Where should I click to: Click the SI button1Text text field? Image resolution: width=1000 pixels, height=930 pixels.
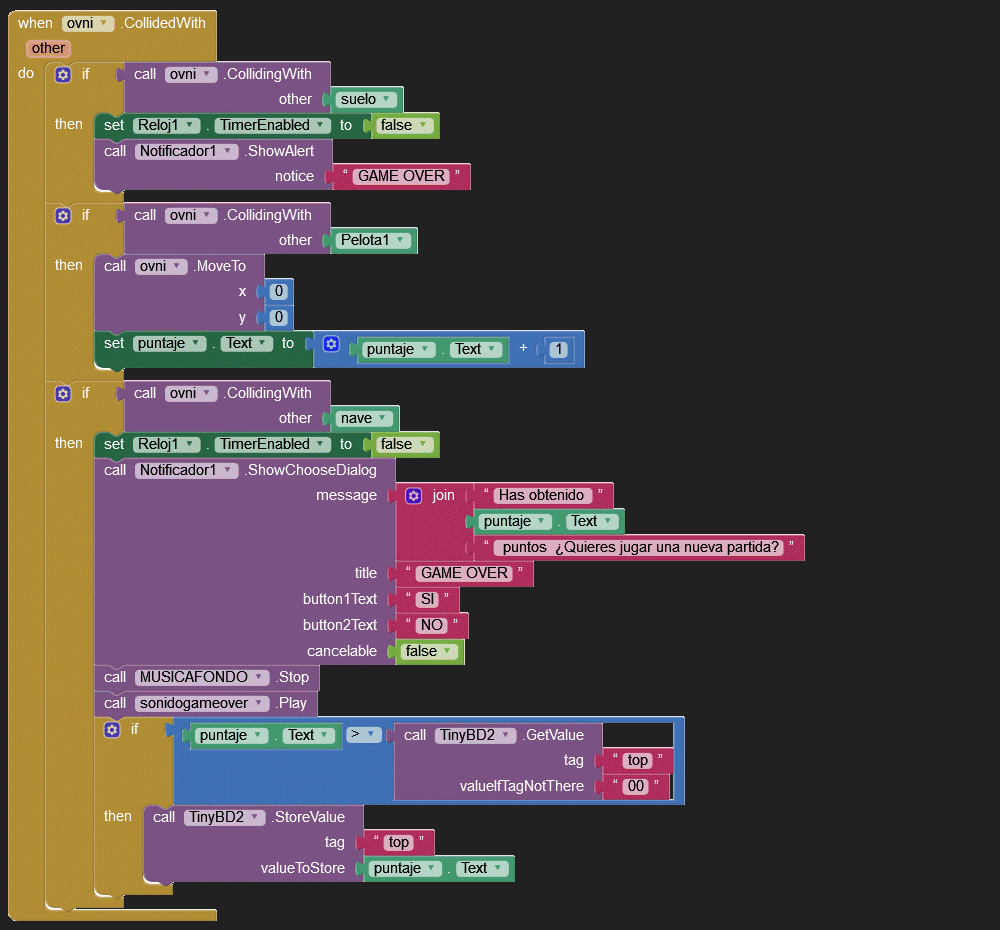(428, 599)
